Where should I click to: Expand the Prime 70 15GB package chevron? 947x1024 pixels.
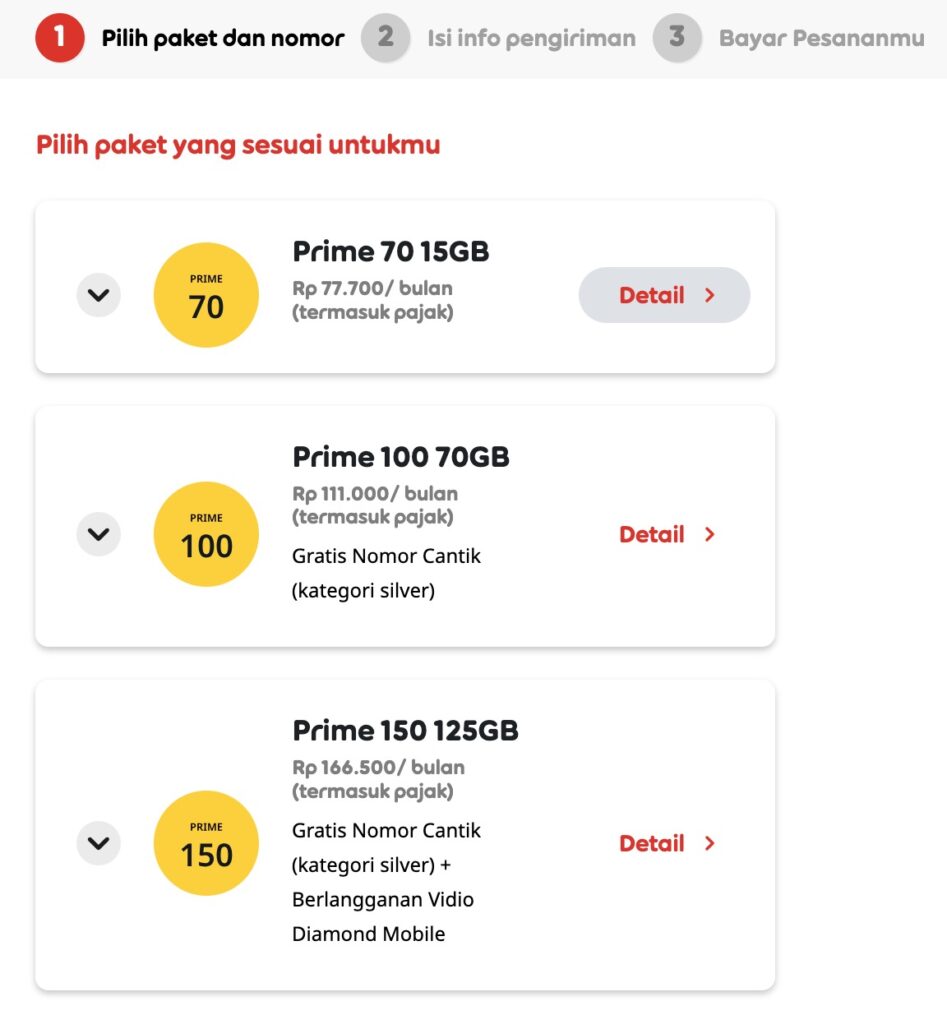(98, 295)
